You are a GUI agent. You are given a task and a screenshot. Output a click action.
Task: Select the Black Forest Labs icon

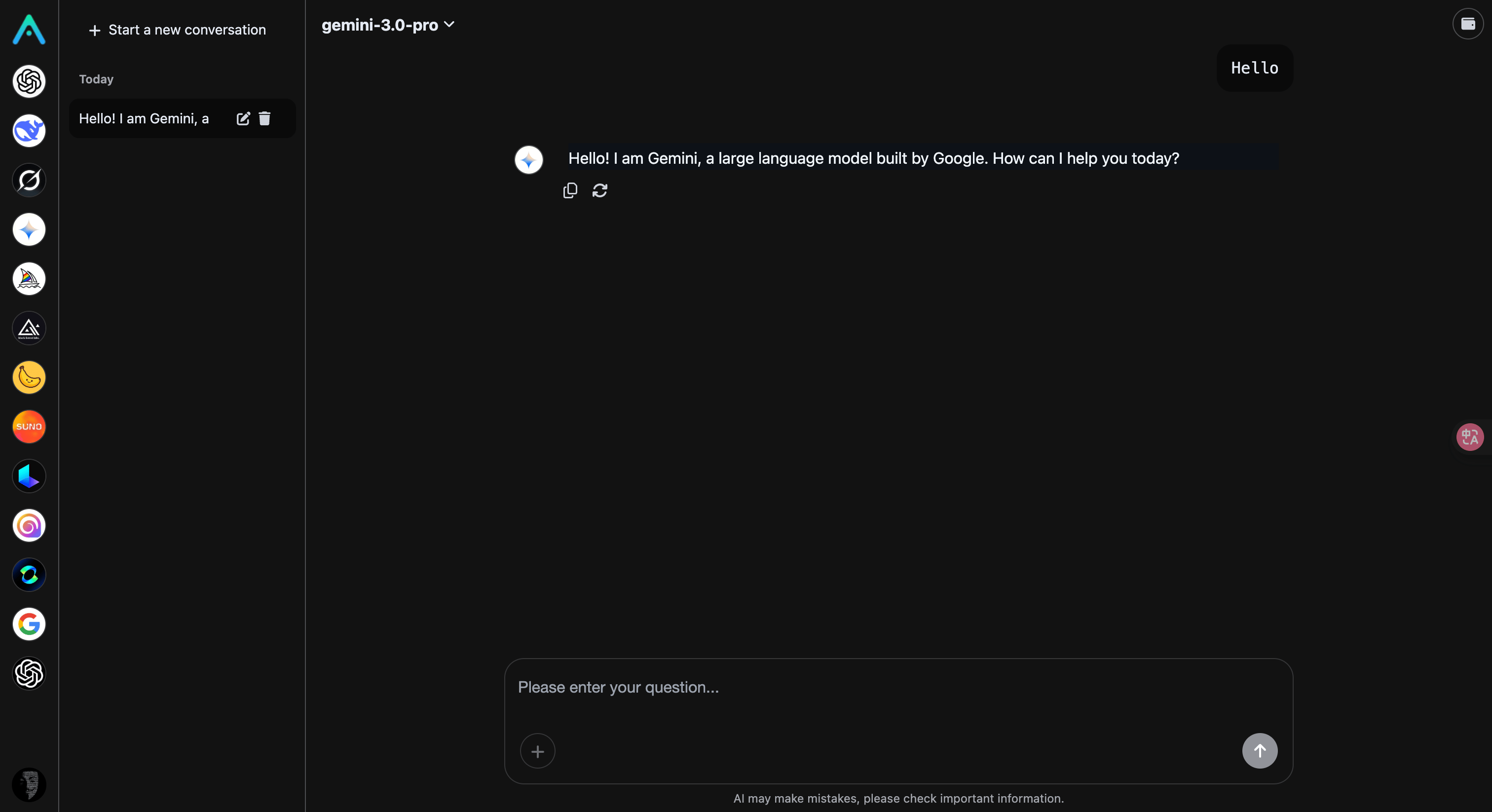(29, 329)
